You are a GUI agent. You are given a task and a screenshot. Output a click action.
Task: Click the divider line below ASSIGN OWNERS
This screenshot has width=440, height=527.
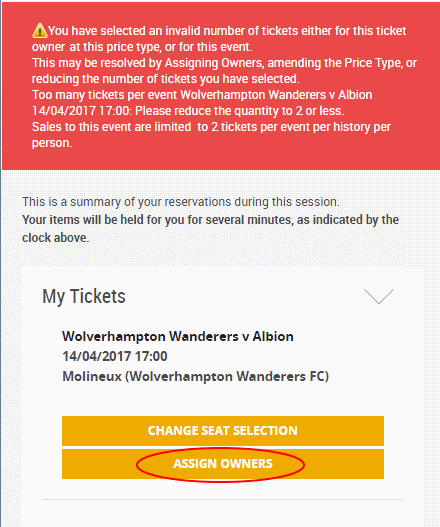(x=223, y=499)
